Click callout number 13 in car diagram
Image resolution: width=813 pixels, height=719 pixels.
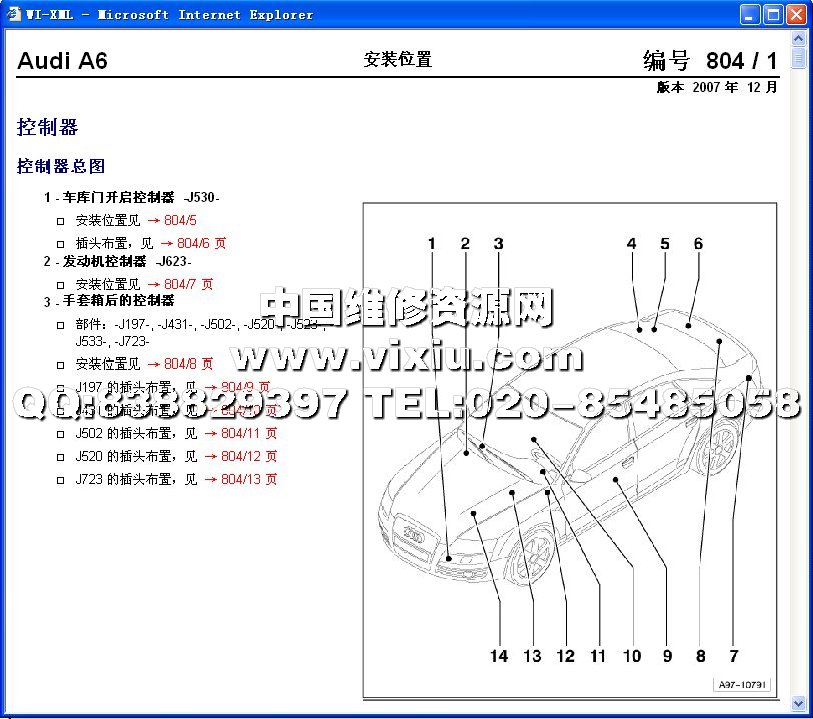point(532,656)
